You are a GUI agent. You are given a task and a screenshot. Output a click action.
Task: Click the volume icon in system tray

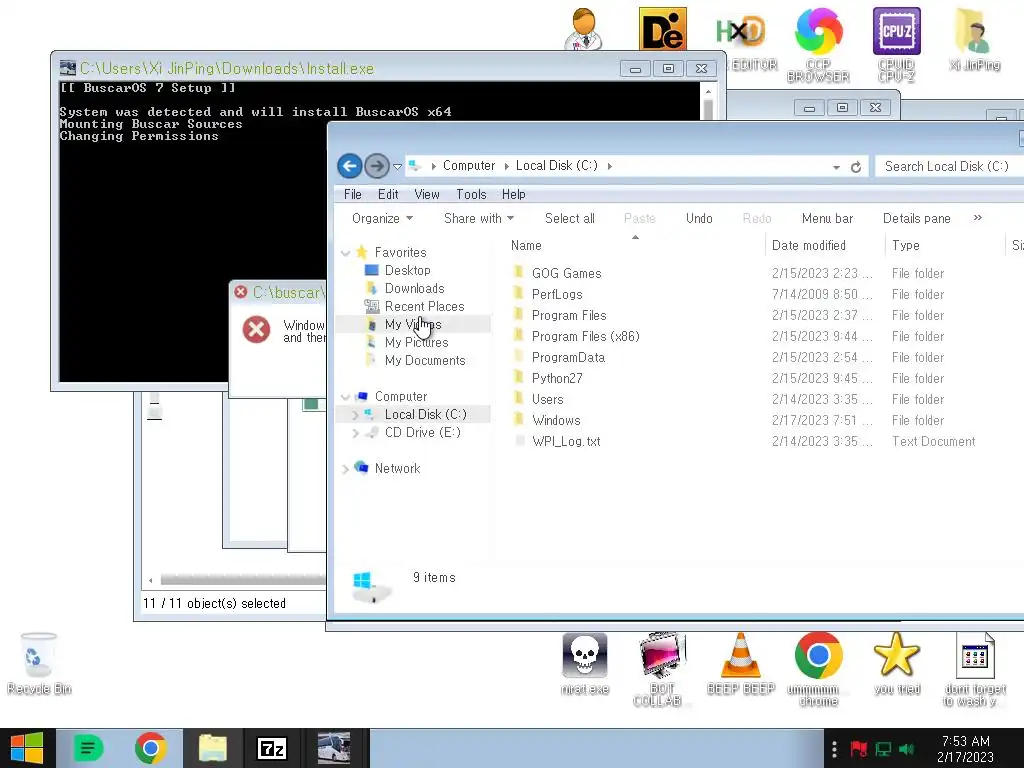906,749
